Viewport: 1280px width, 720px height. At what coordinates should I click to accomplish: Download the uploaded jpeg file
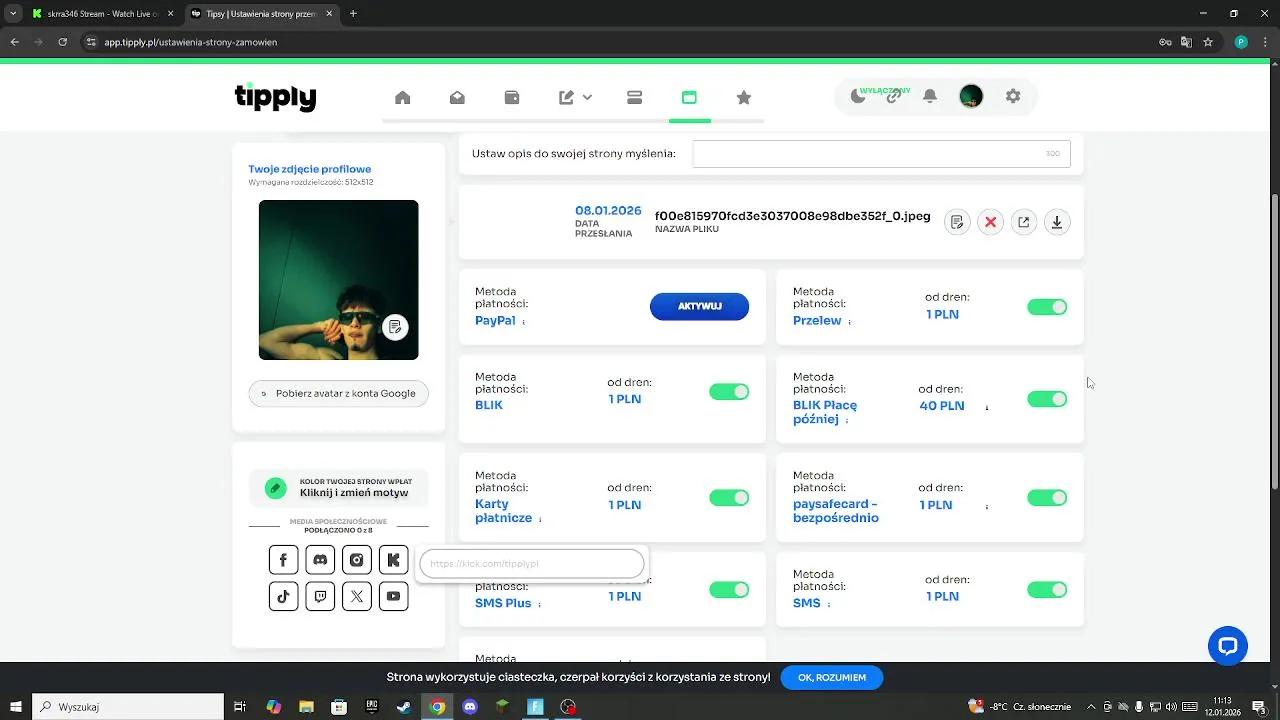click(x=1057, y=222)
